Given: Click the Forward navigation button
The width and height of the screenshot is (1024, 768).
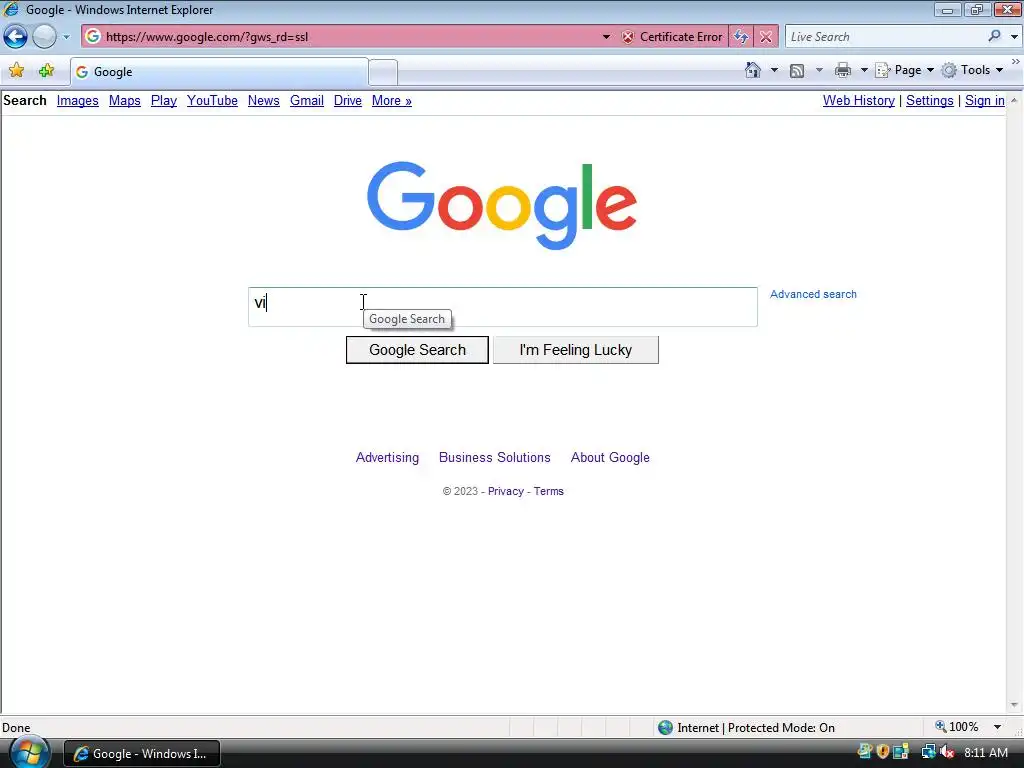Looking at the screenshot, I should pyautogui.click(x=44, y=37).
